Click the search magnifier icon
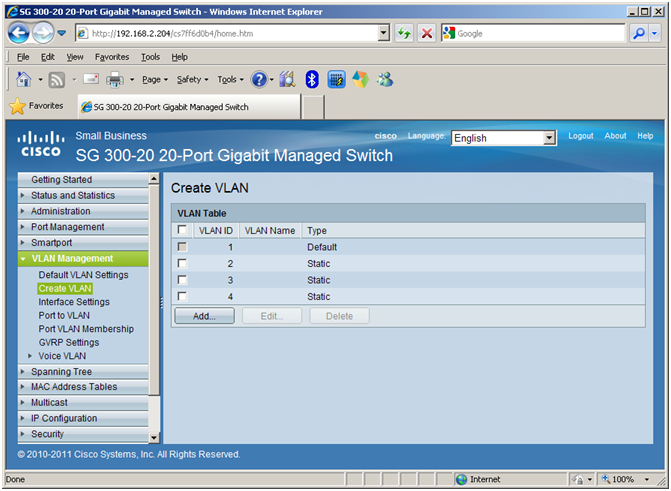This screenshot has height=491, width=671. [639, 33]
